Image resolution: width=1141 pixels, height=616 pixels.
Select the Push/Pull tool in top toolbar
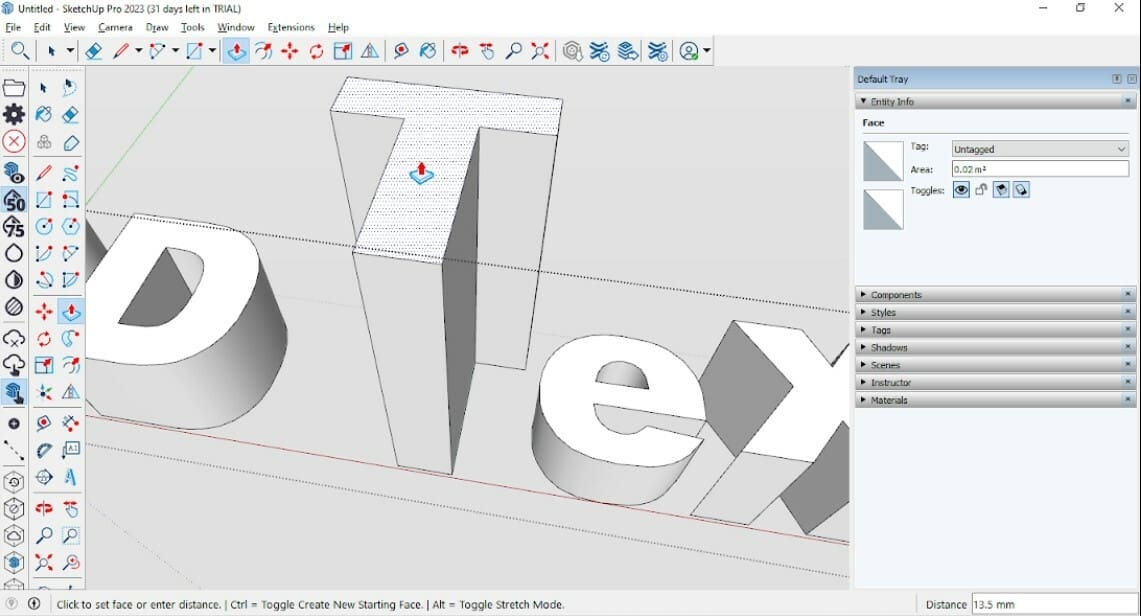[x=236, y=51]
